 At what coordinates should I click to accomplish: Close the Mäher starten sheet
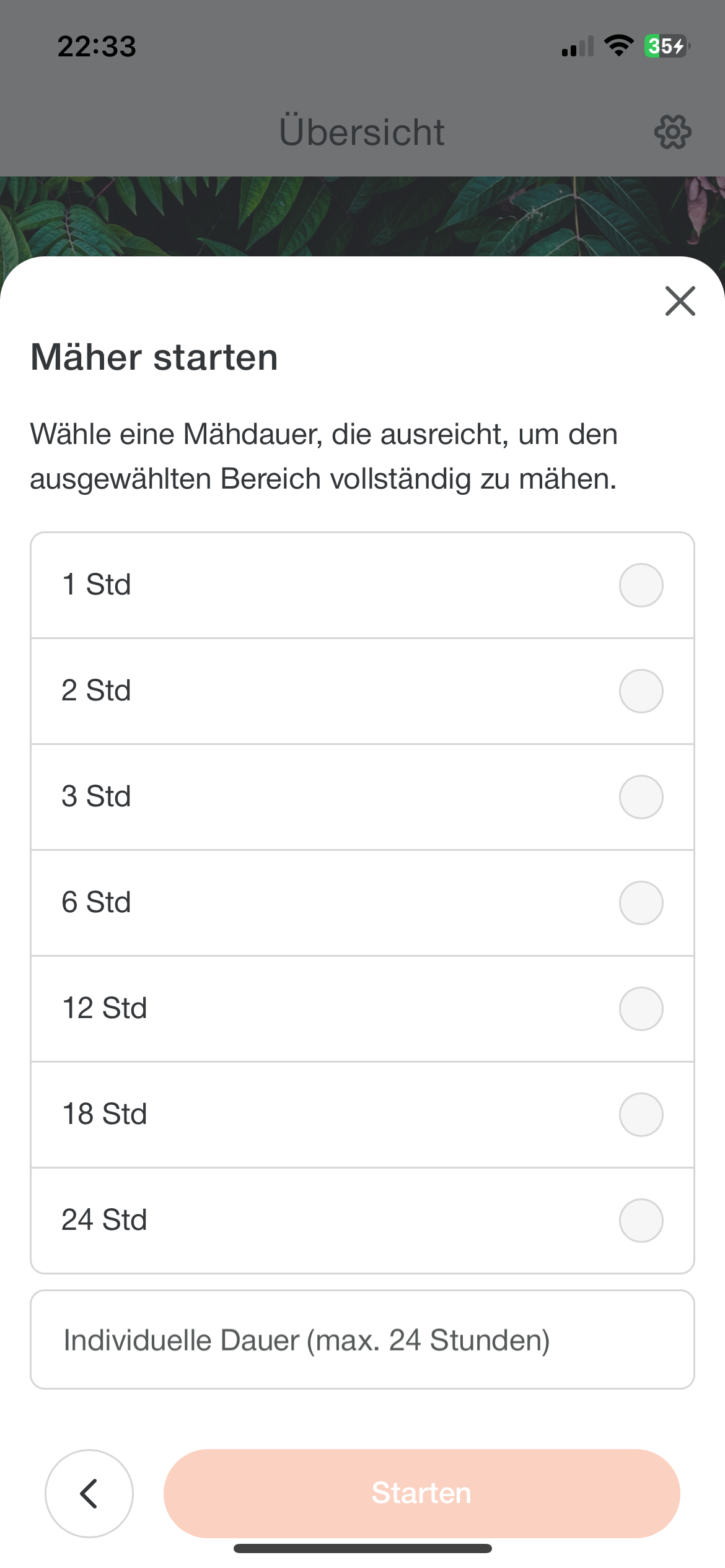coord(680,301)
